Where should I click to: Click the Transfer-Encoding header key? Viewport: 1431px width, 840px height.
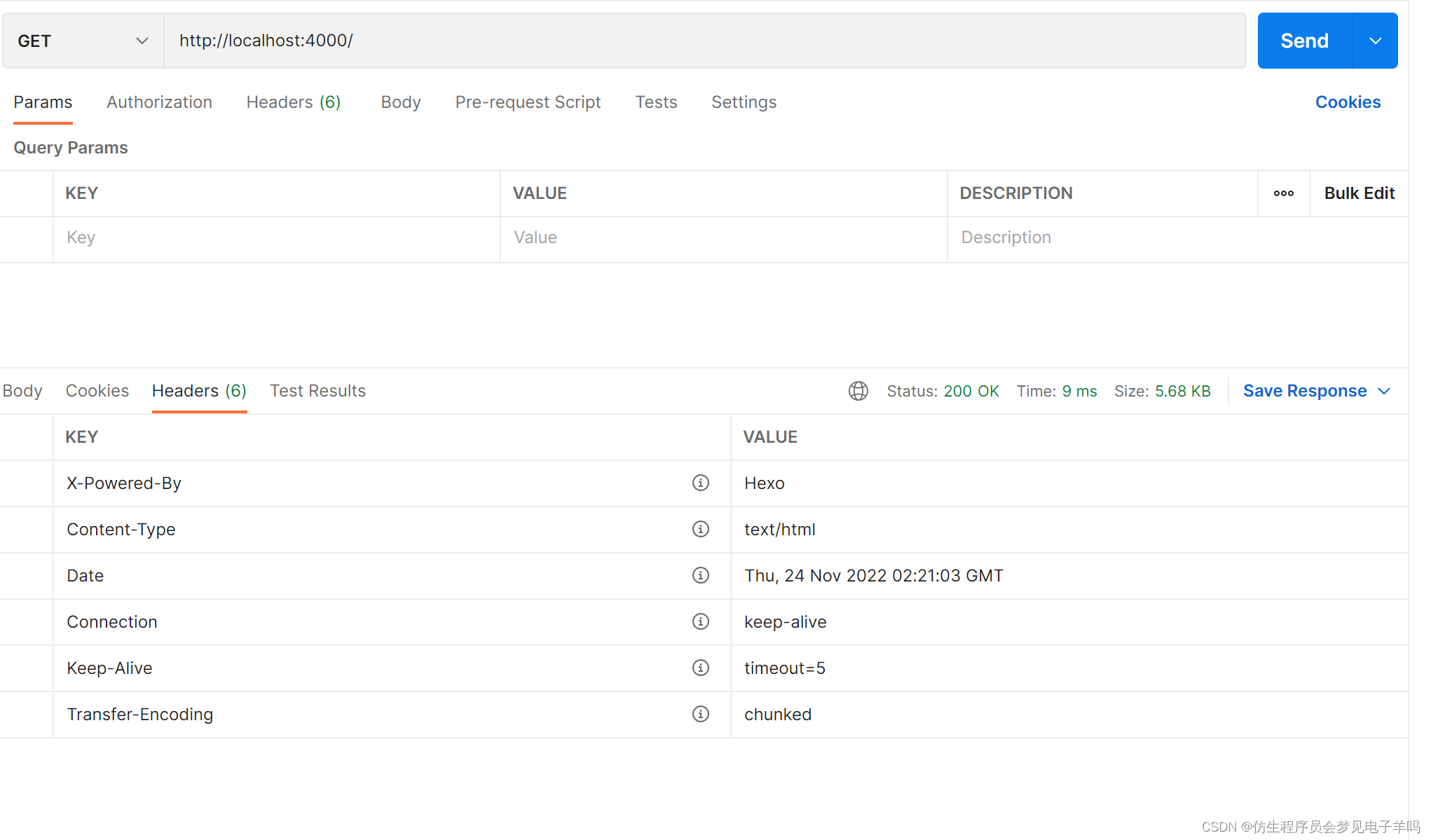click(x=139, y=715)
